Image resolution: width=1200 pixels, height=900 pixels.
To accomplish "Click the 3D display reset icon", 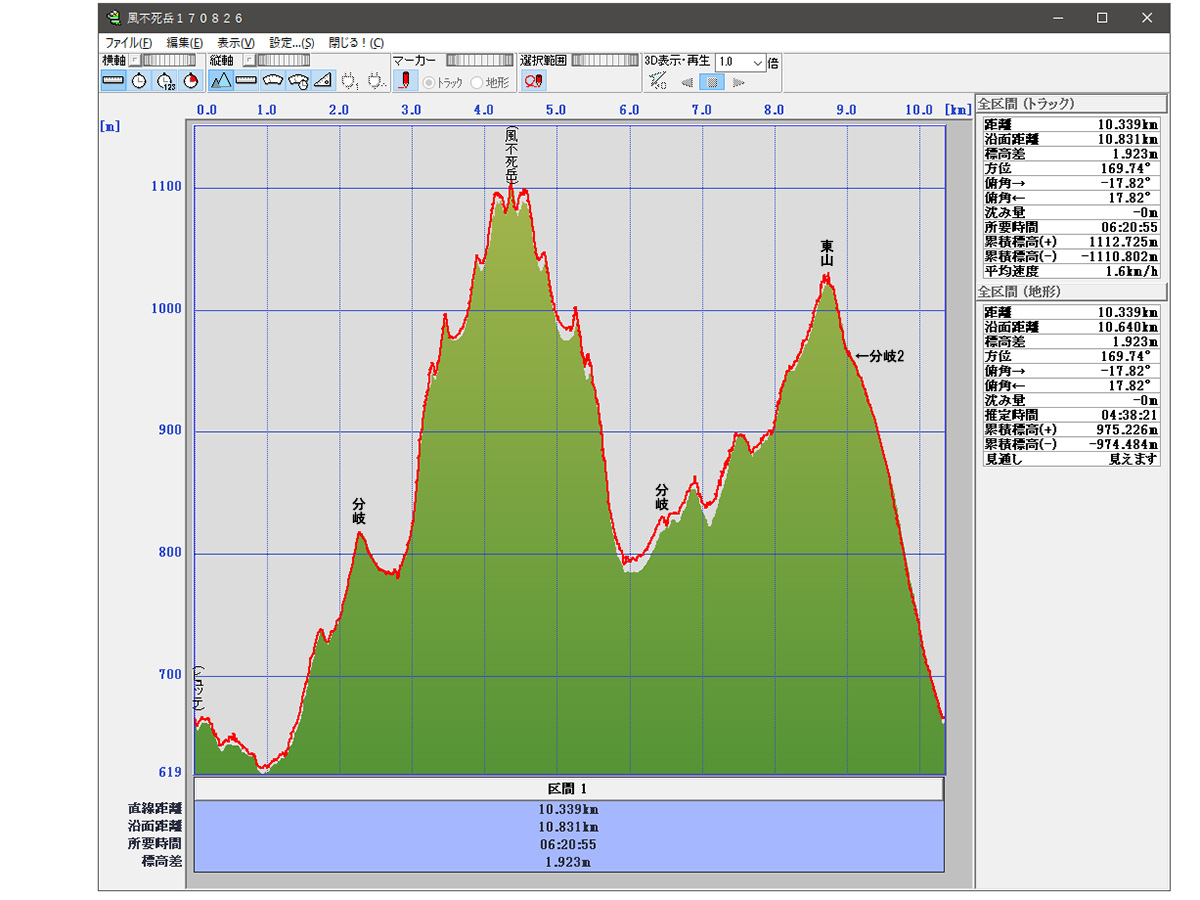I will pos(657,81).
